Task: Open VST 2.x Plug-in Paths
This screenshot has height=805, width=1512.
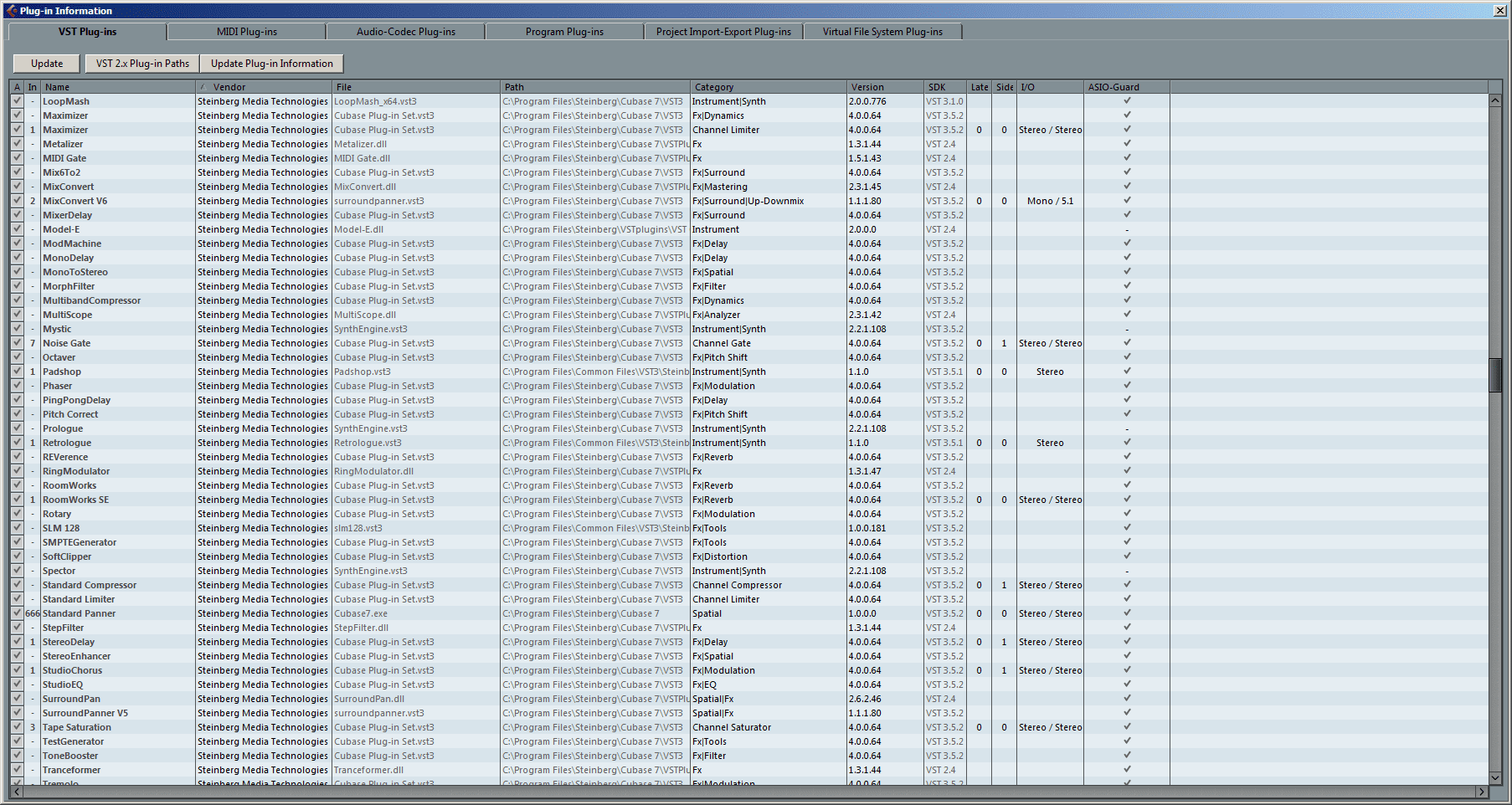Action: pos(142,64)
